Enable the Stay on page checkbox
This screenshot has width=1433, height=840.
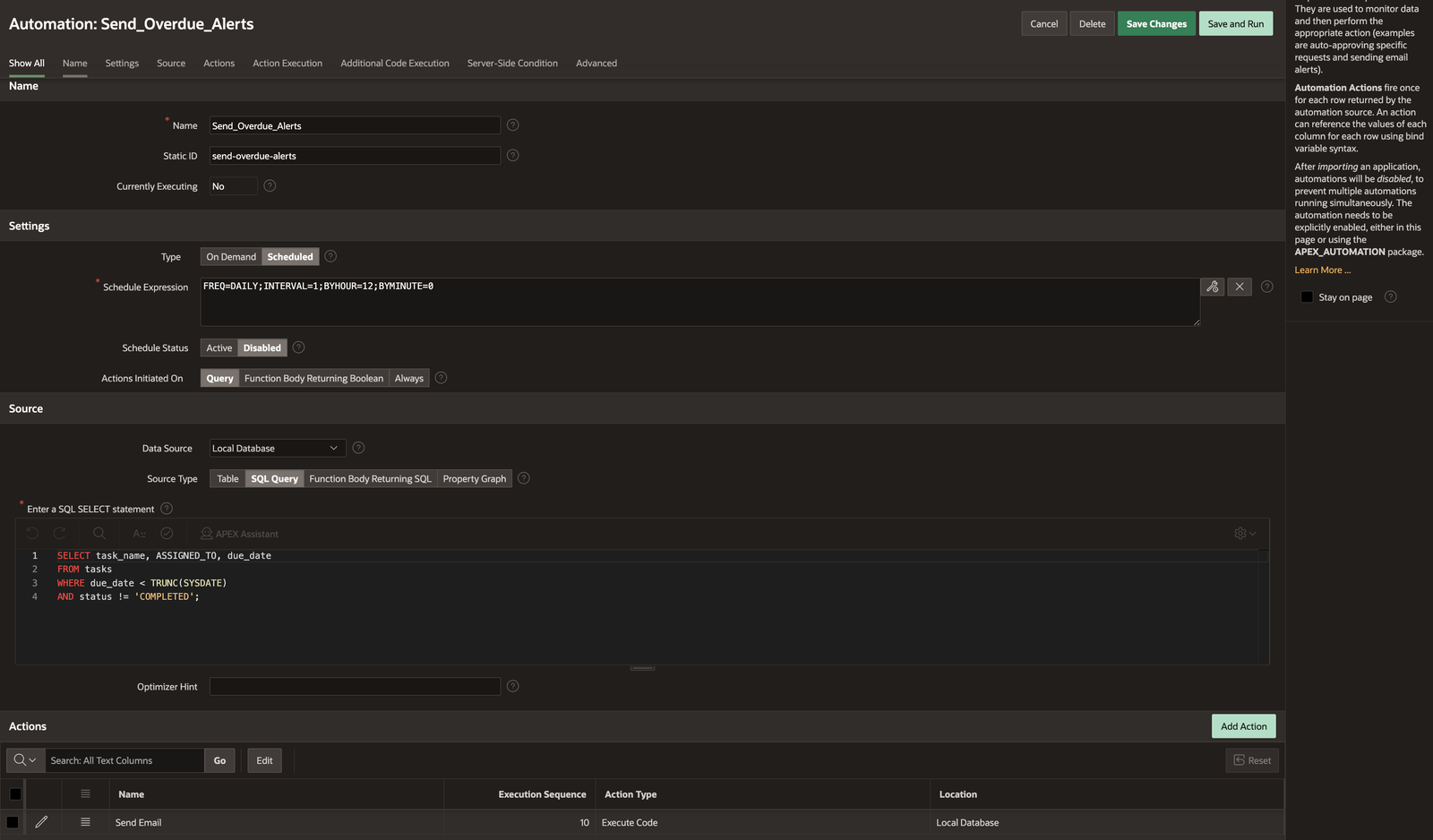tap(1307, 297)
